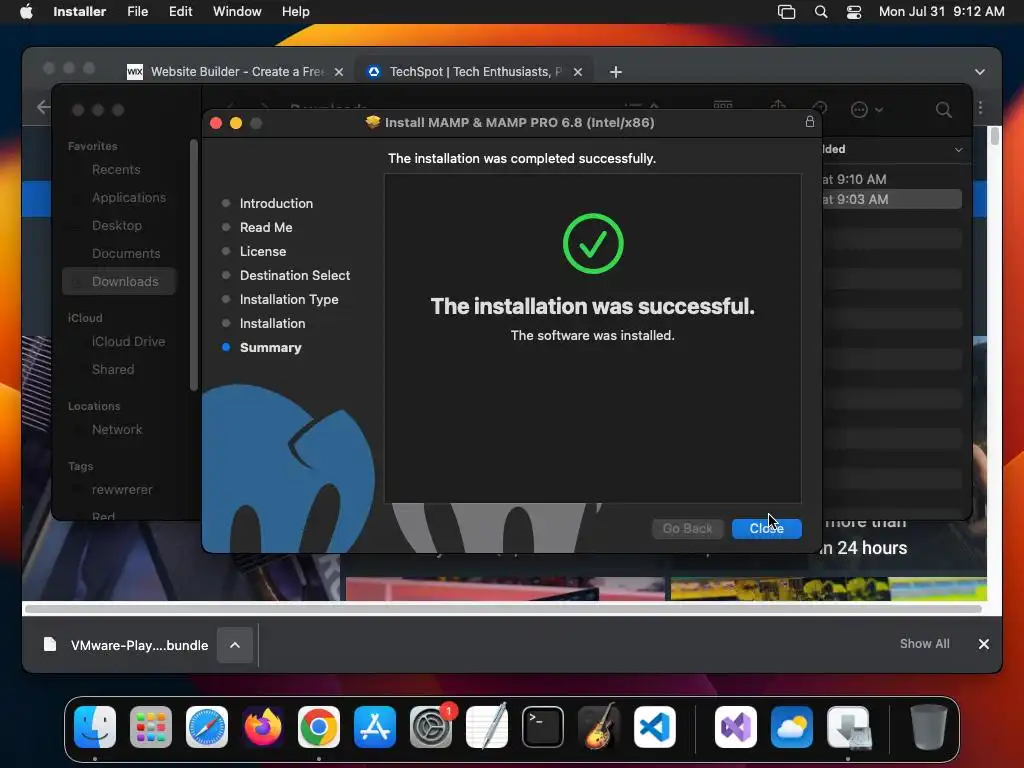Open the Apple menu

[26, 12]
